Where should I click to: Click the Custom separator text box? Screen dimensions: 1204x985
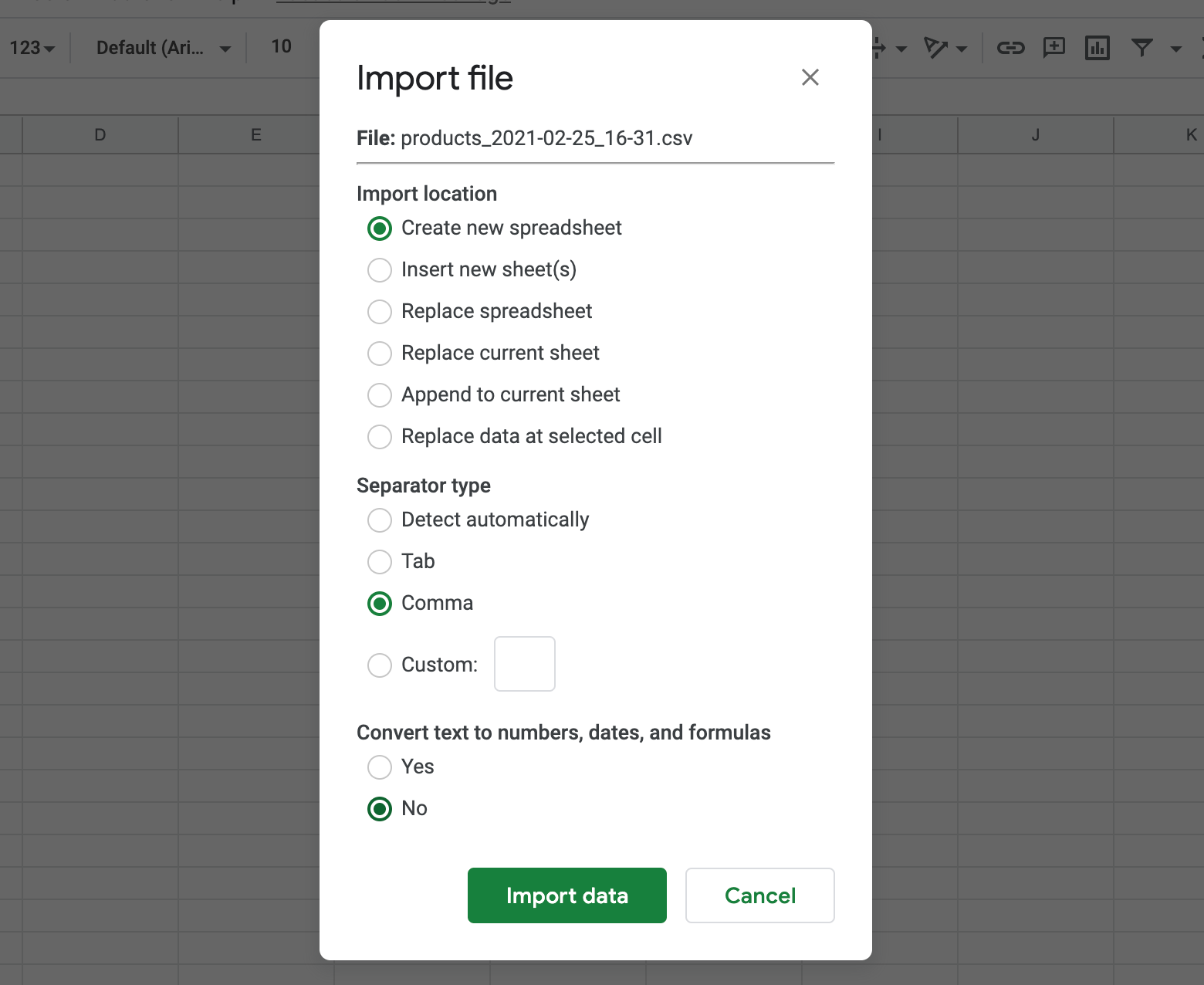tap(524, 664)
